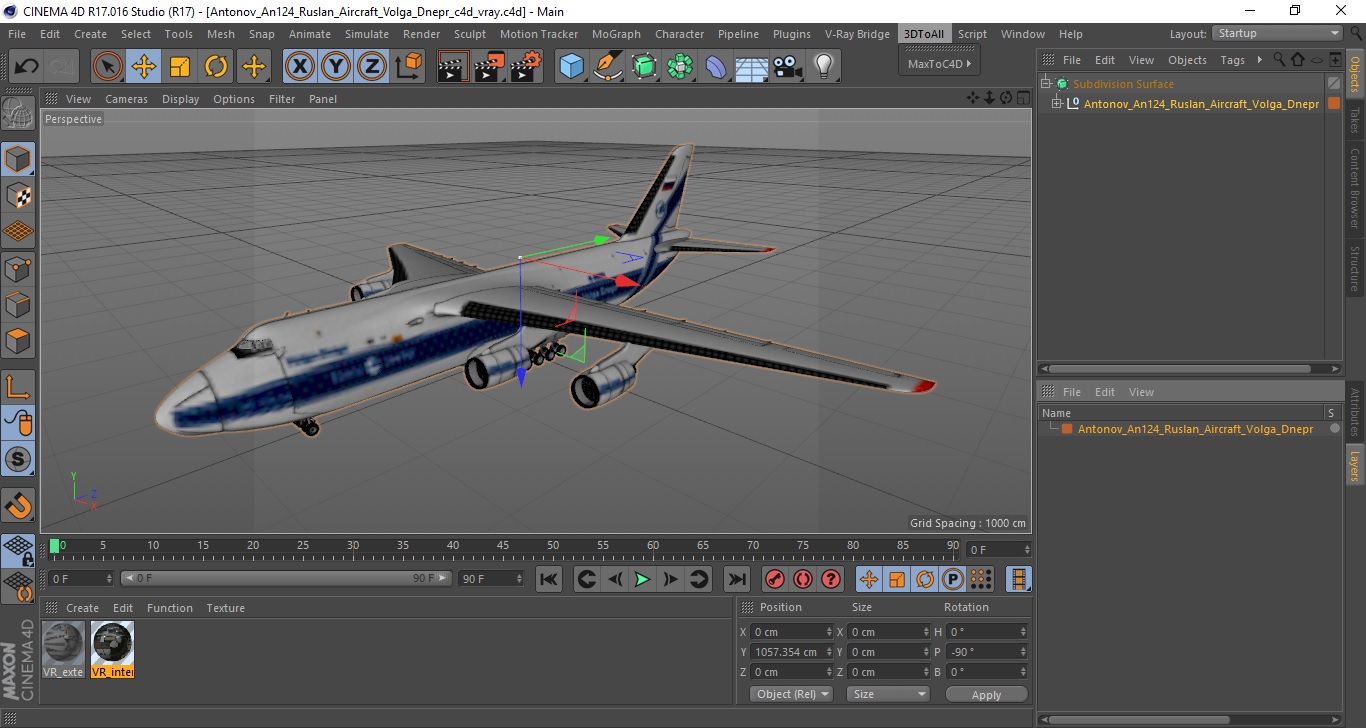Step the Y position 1057.354 cm spinner
This screenshot has height=728, width=1366.
829,652
